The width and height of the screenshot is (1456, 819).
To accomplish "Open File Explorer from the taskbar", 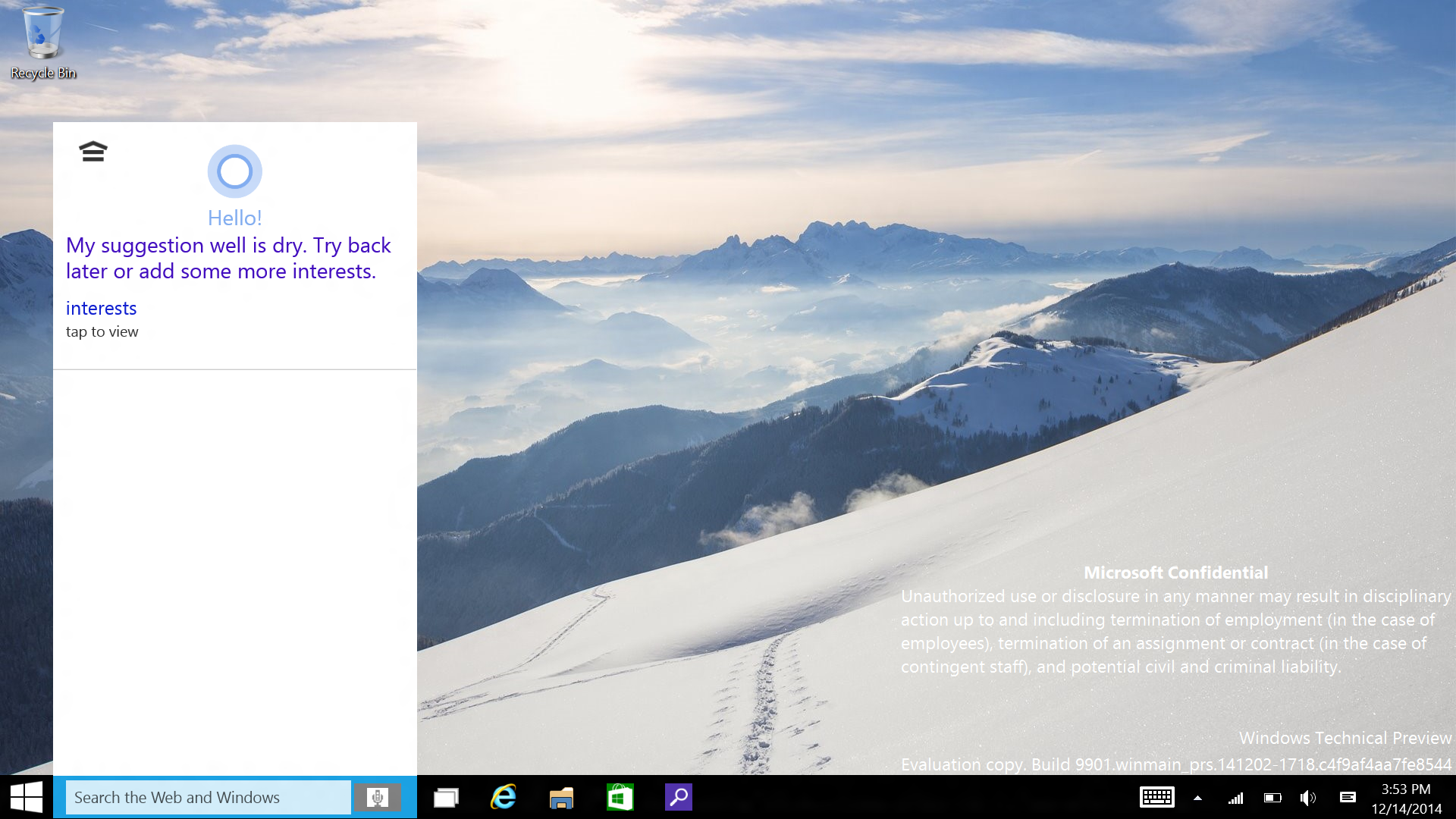I will (x=562, y=797).
